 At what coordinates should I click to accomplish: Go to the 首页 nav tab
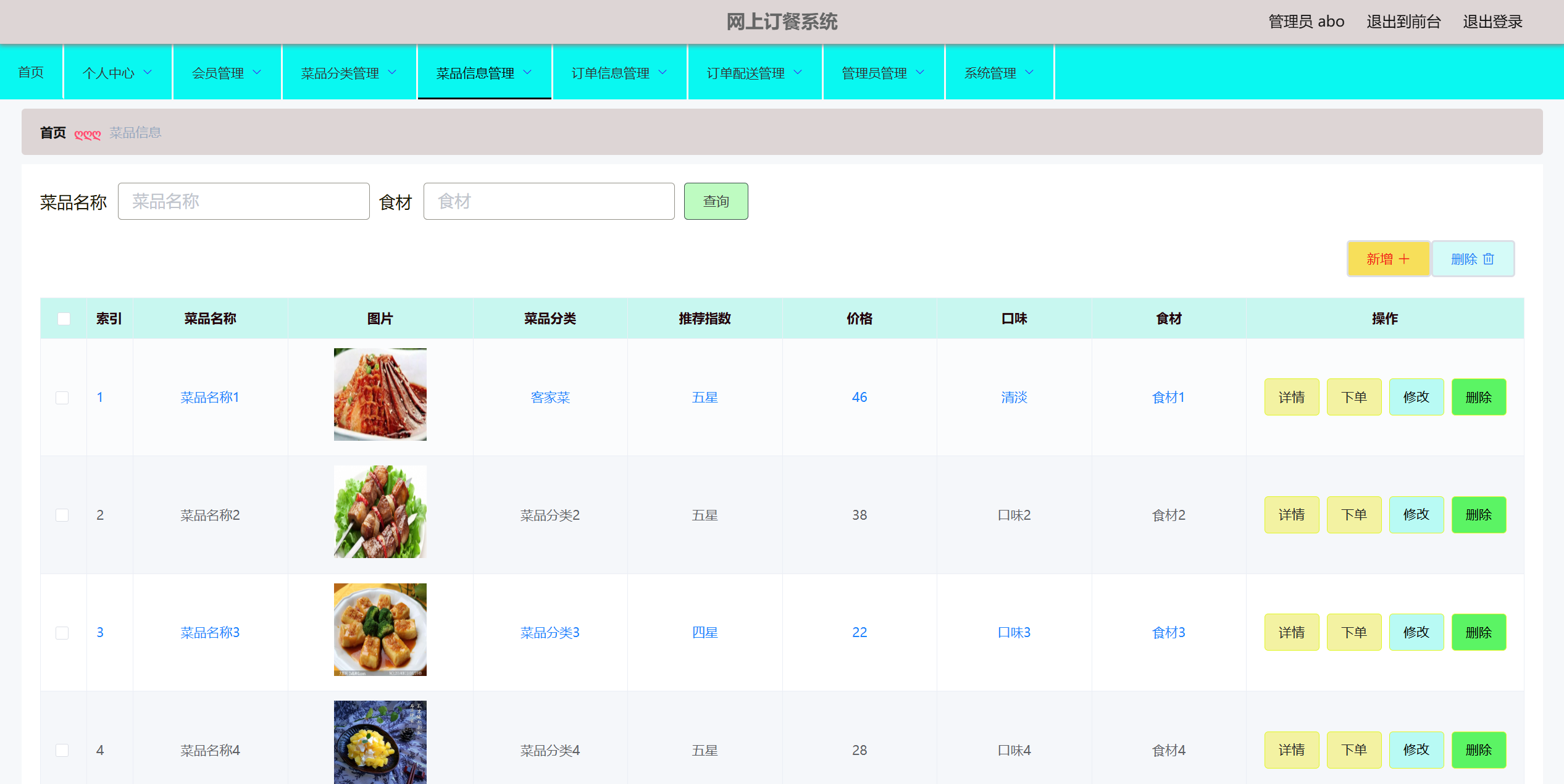coord(31,73)
